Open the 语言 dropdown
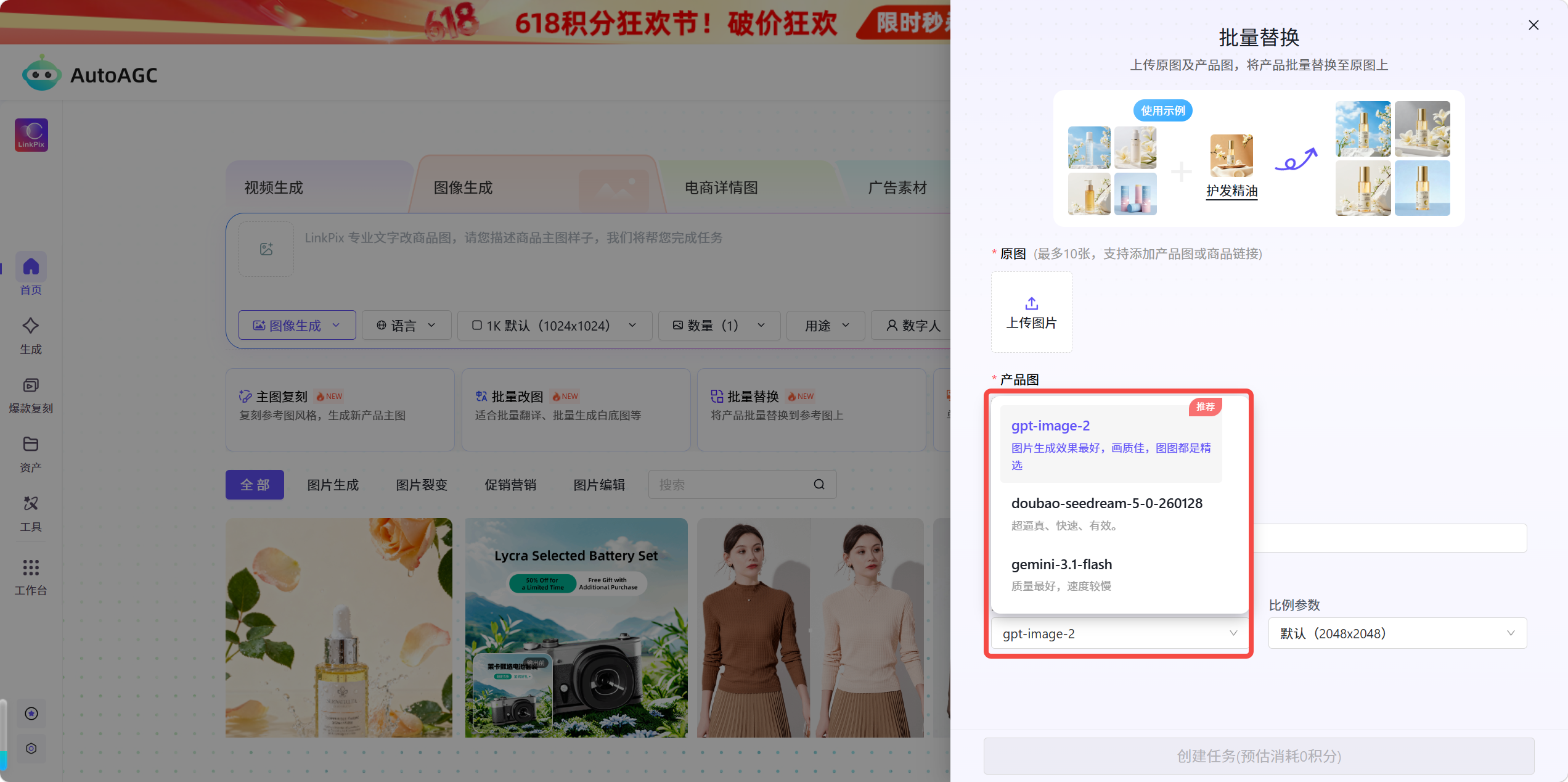Image resolution: width=1568 pixels, height=782 pixels. (x=406, y=325)
